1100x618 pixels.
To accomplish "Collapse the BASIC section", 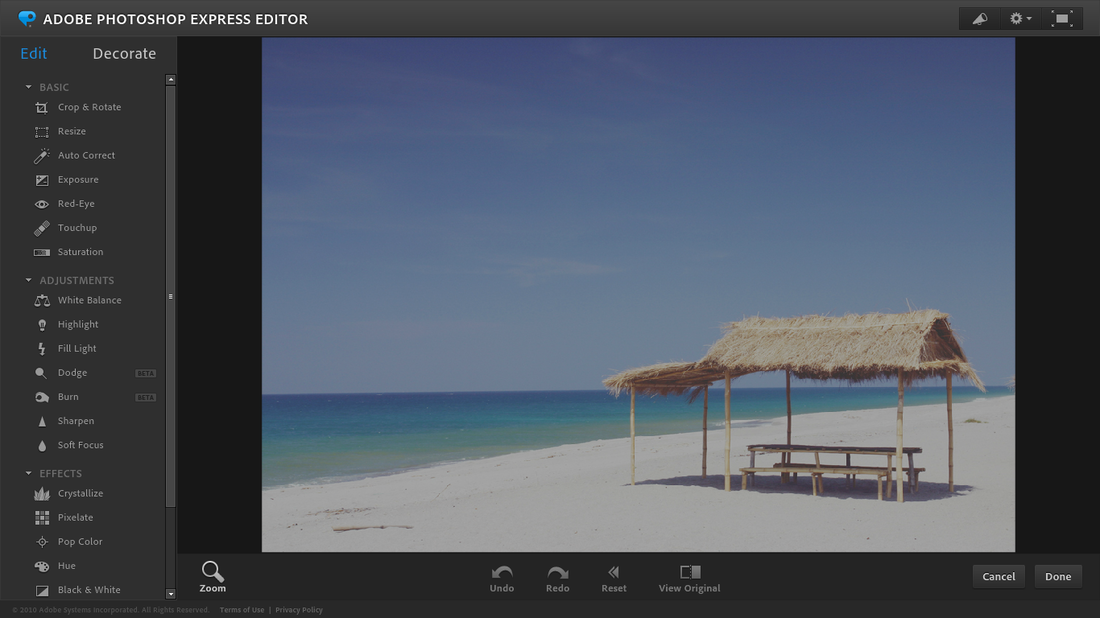I will point(29,87).
